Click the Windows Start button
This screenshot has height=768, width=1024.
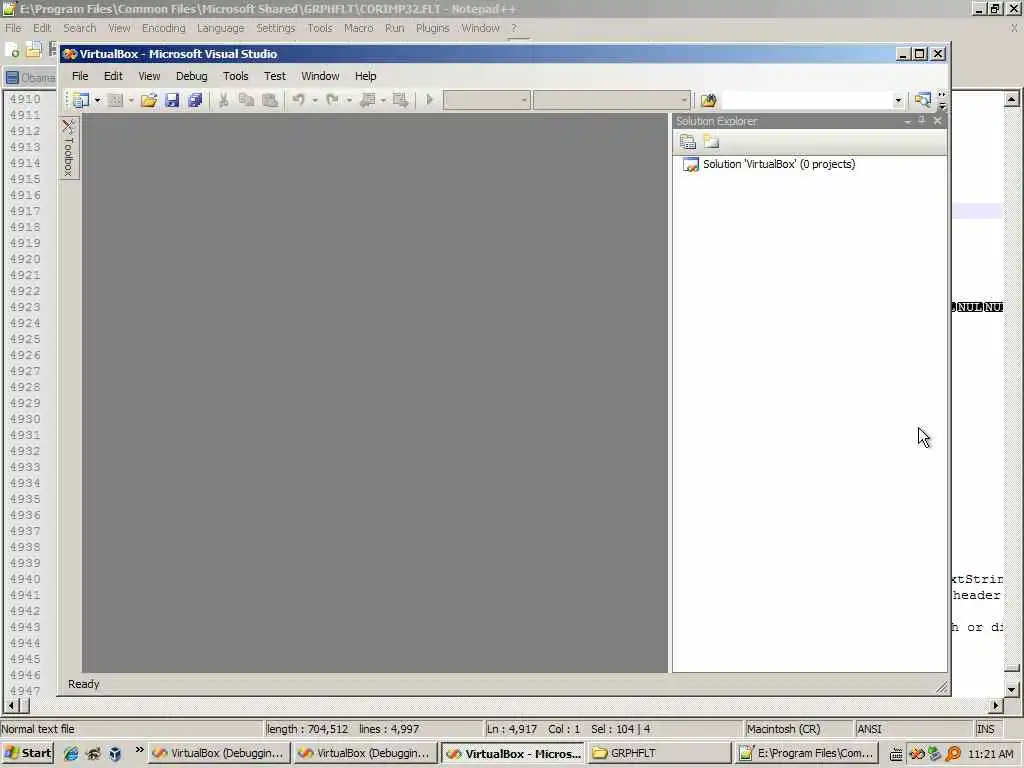pos(27,753)
